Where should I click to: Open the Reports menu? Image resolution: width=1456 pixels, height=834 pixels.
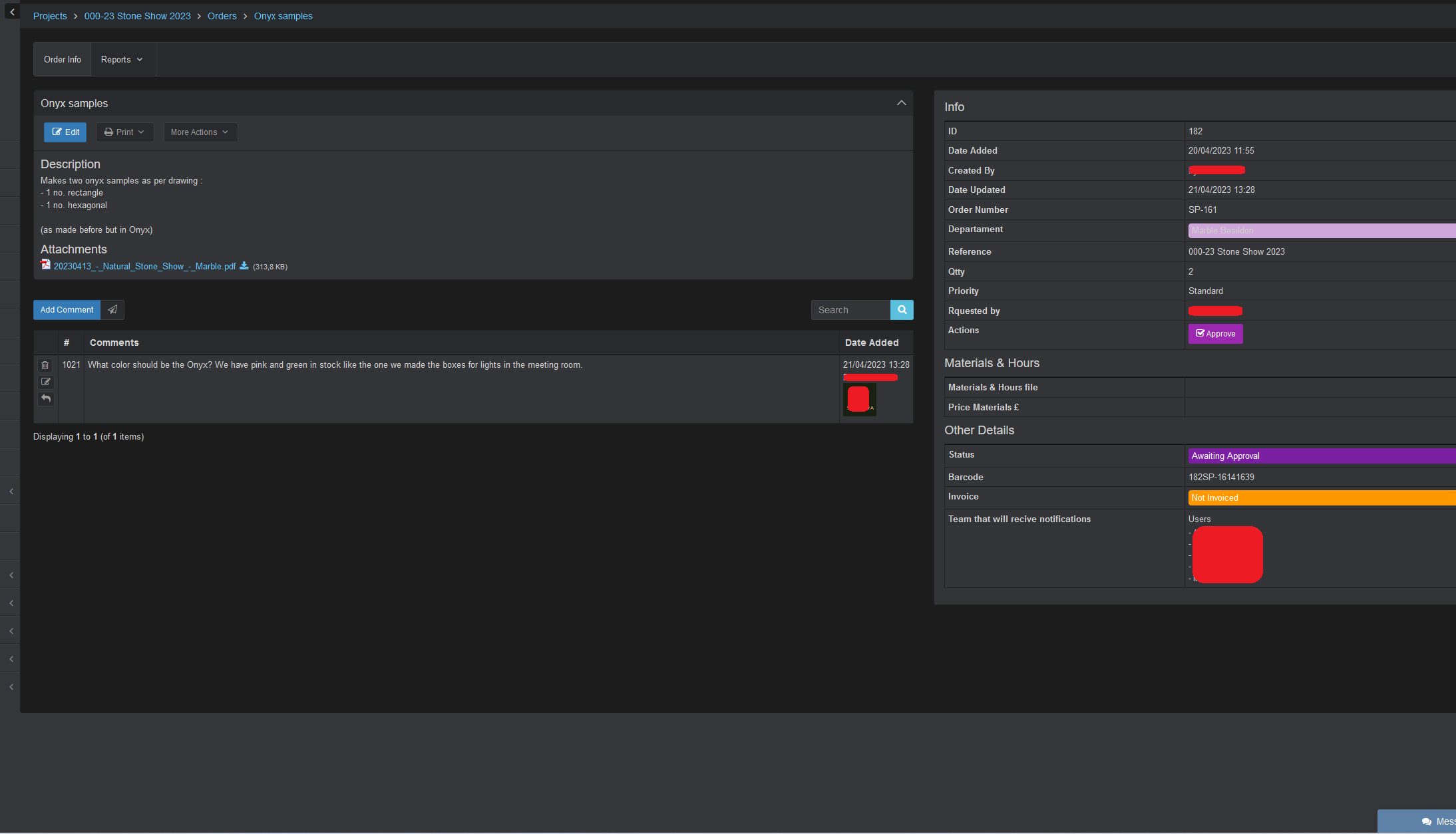[x=122, y=59]
